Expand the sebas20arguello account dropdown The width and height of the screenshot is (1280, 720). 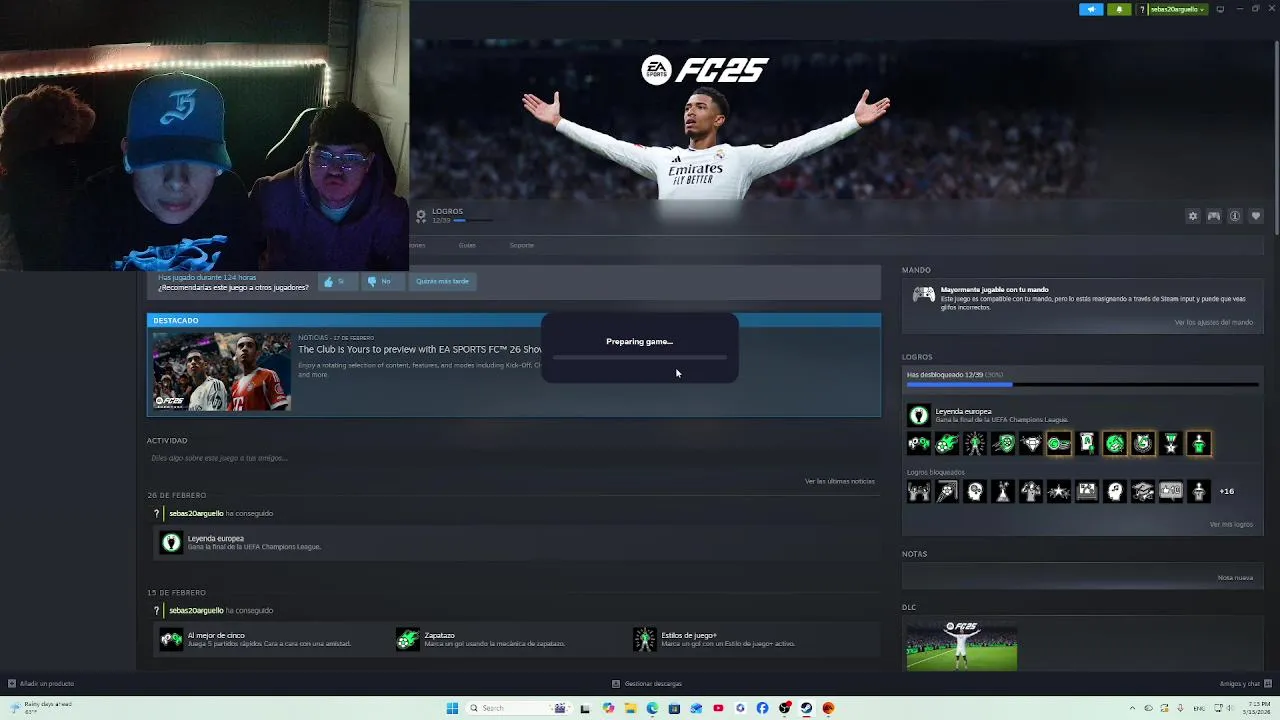[1178, 9]
